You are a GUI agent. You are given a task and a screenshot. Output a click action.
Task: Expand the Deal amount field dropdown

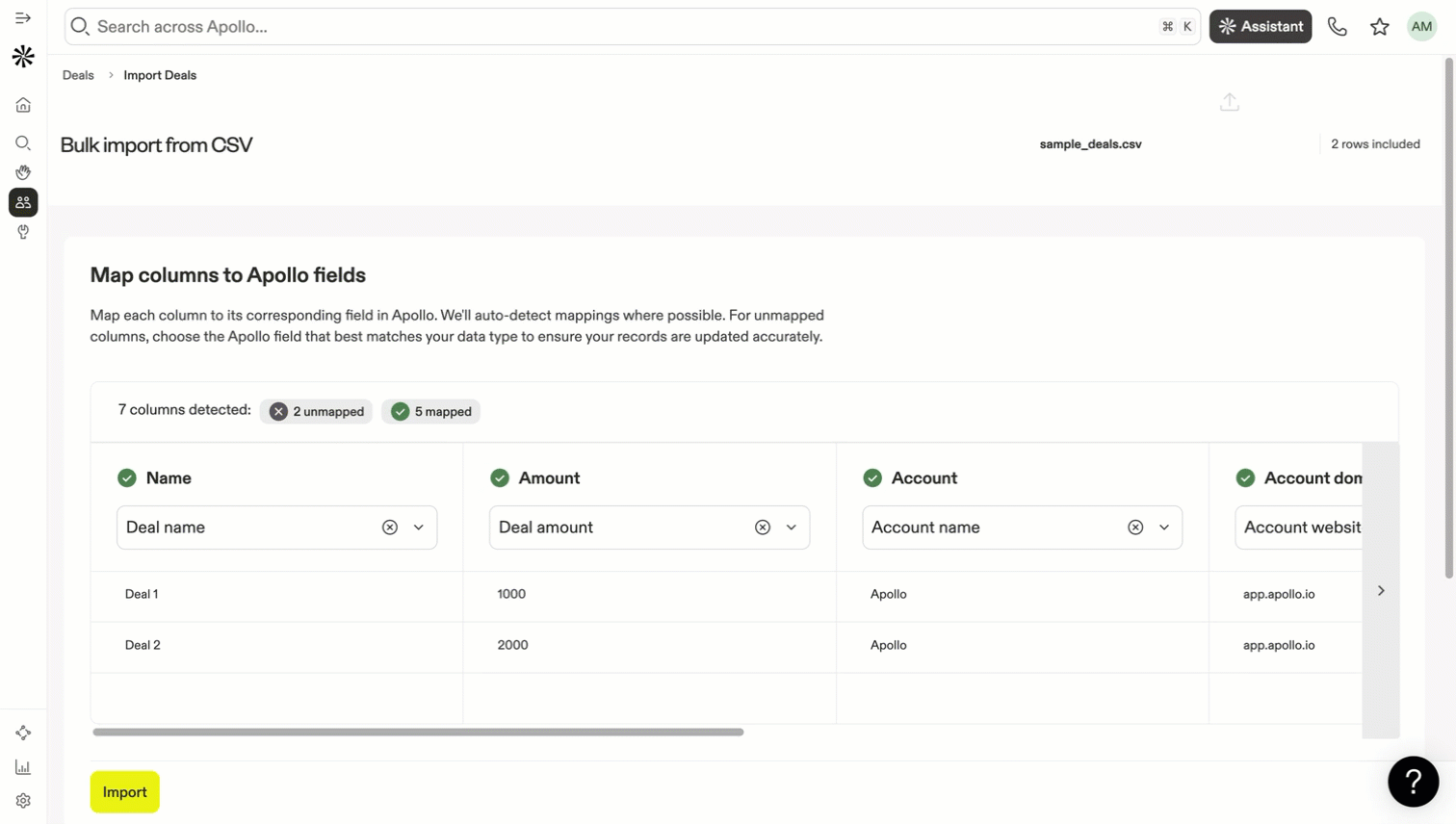(792, 528)
